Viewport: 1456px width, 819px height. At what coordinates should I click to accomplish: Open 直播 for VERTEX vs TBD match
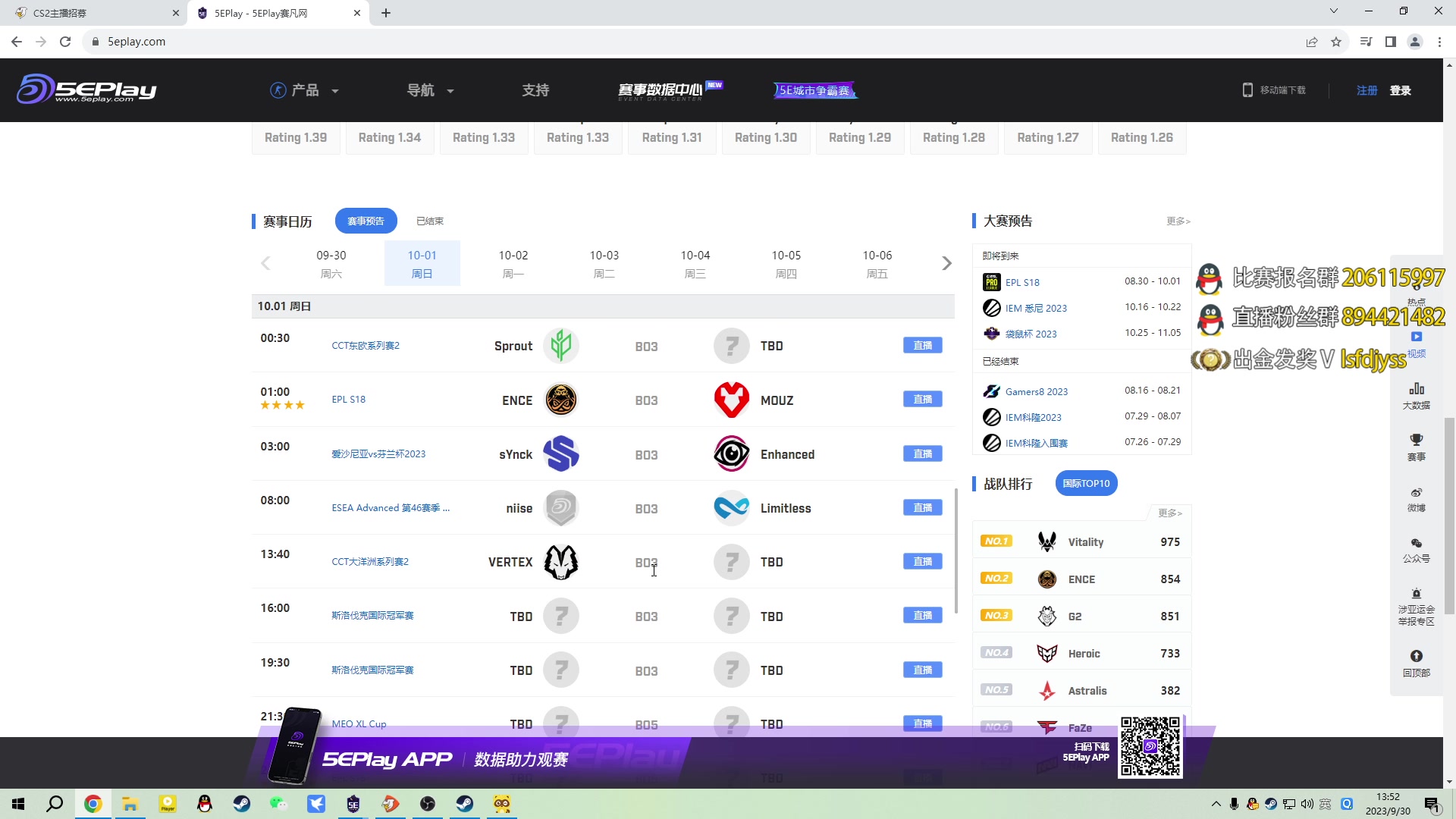pyautogui.click(x=922, y=561)
